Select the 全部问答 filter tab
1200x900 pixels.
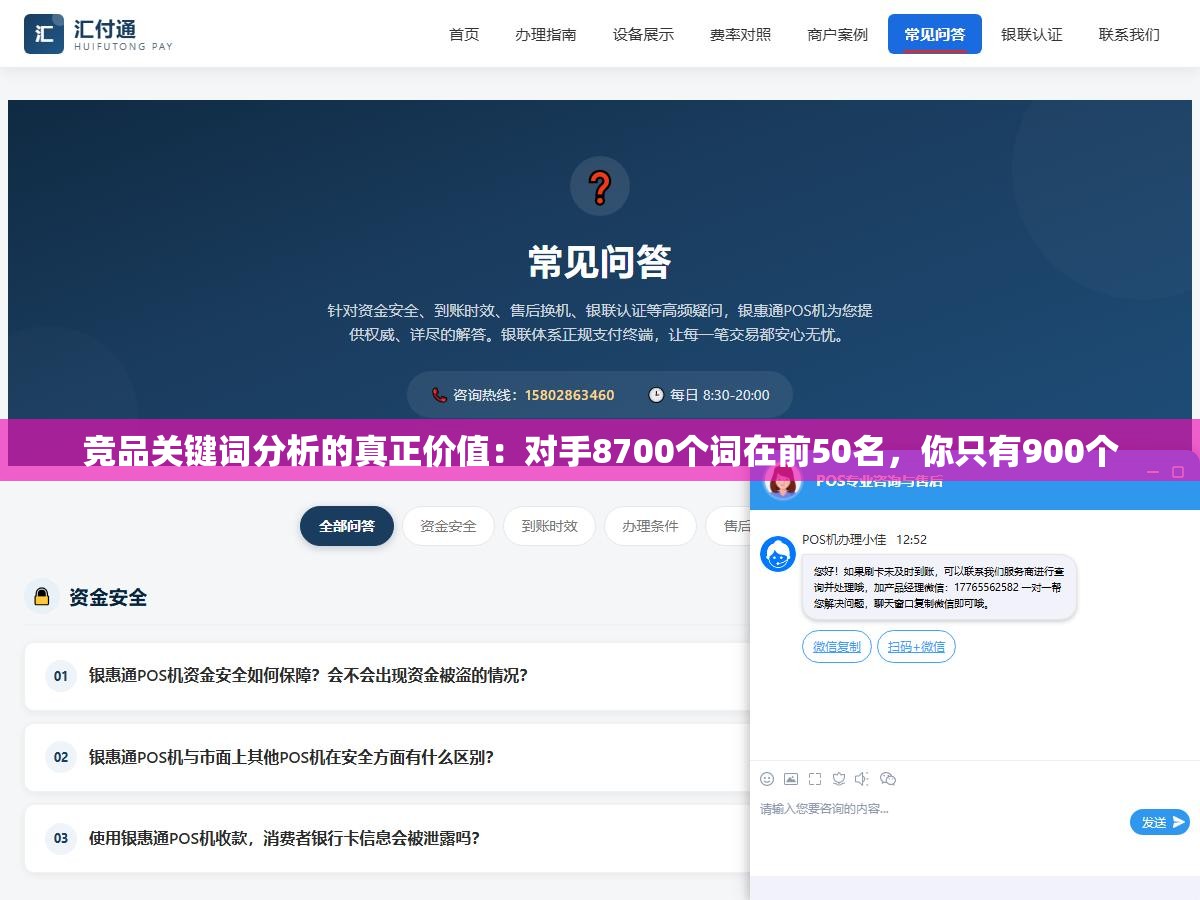(x=347, y=526)
